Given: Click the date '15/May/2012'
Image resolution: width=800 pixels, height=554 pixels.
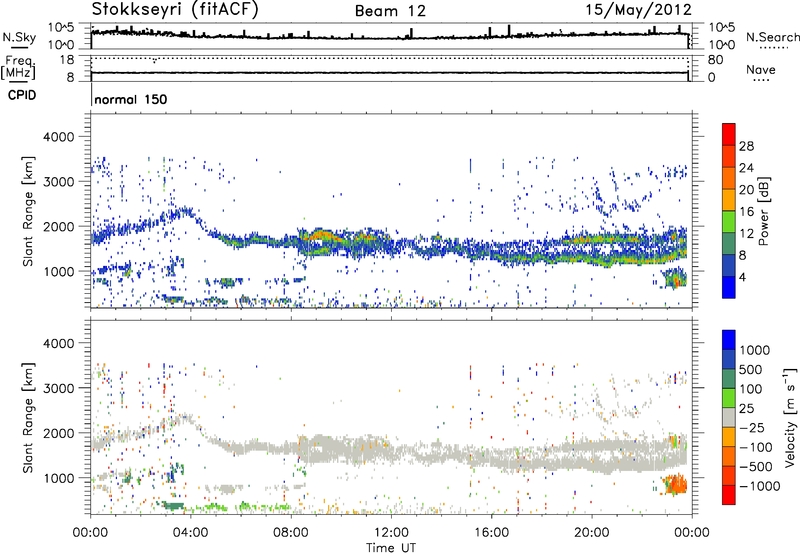Looking at the screenshot, I should (638, 9).
